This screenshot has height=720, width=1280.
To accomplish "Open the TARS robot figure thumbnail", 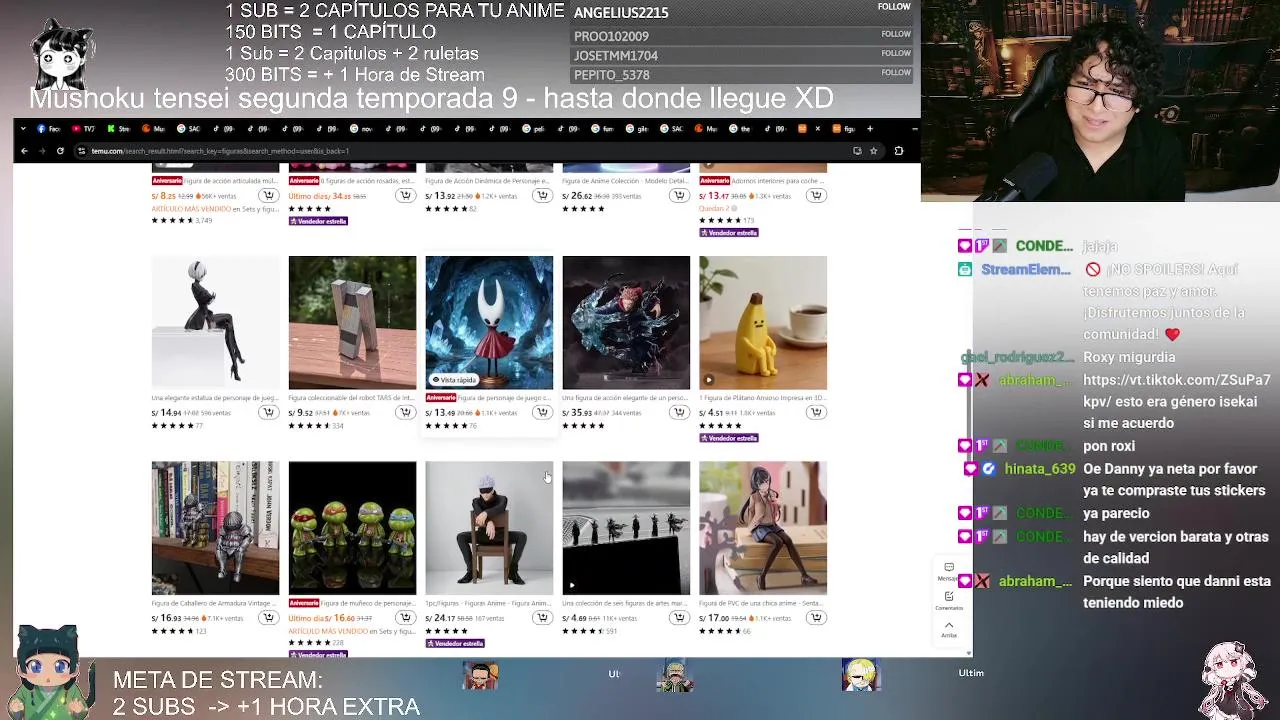I will point(352,322).
